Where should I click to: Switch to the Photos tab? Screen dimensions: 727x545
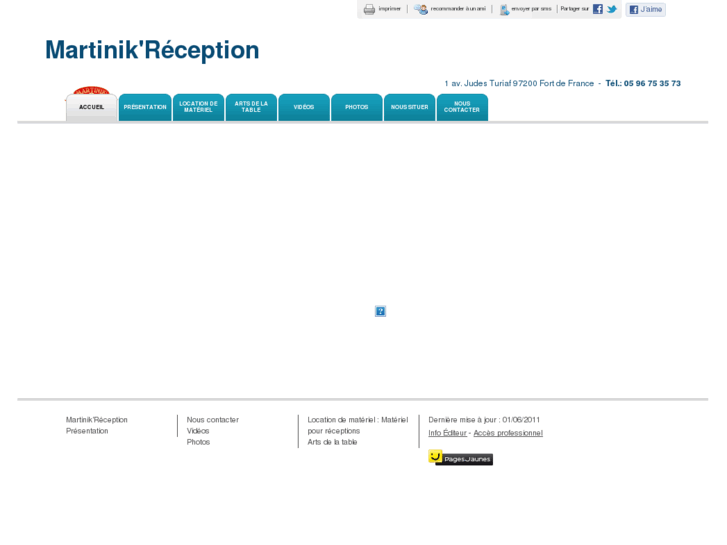pyautogui.click(x=357, y=107)
